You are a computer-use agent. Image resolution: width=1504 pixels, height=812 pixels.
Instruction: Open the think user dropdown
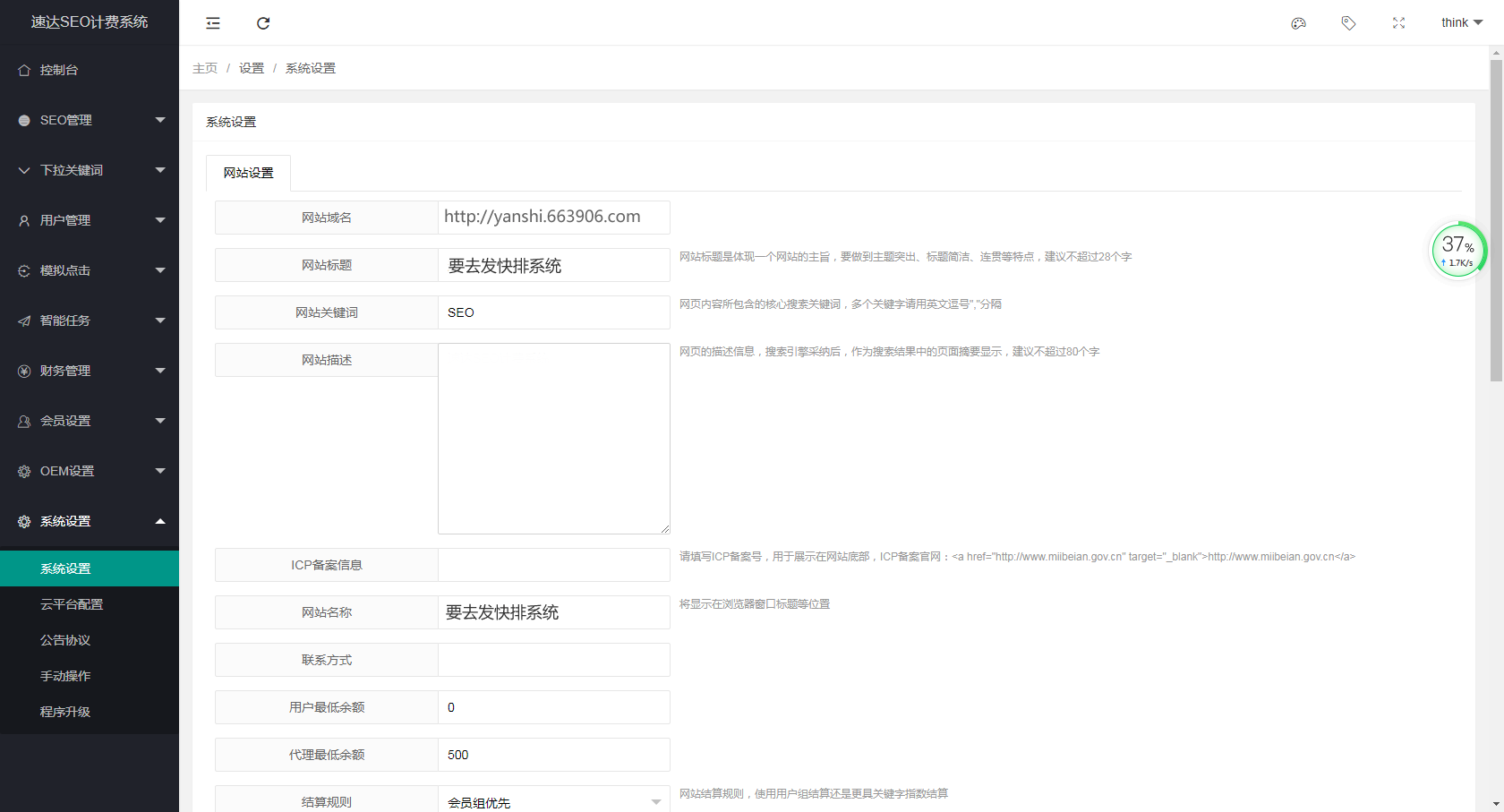point(1461,23)
